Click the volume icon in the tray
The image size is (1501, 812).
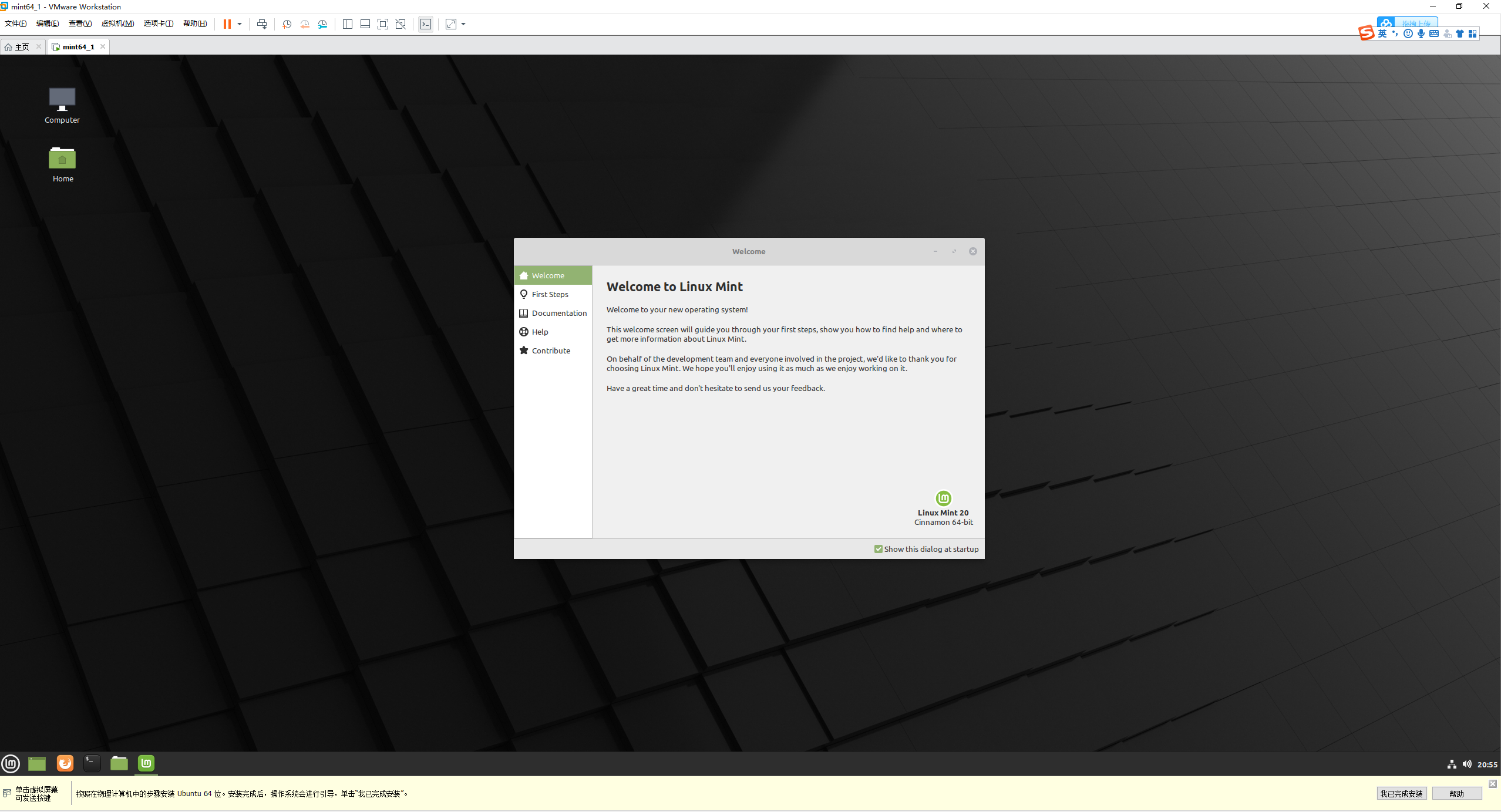(1467, 764)
